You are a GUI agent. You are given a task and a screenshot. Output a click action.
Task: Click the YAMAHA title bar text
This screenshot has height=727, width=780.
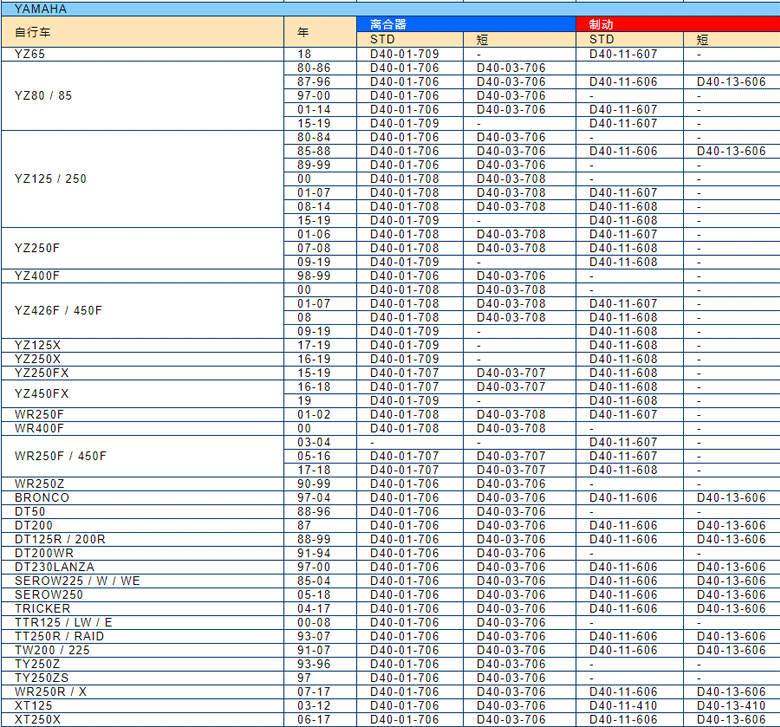(40, 9)
